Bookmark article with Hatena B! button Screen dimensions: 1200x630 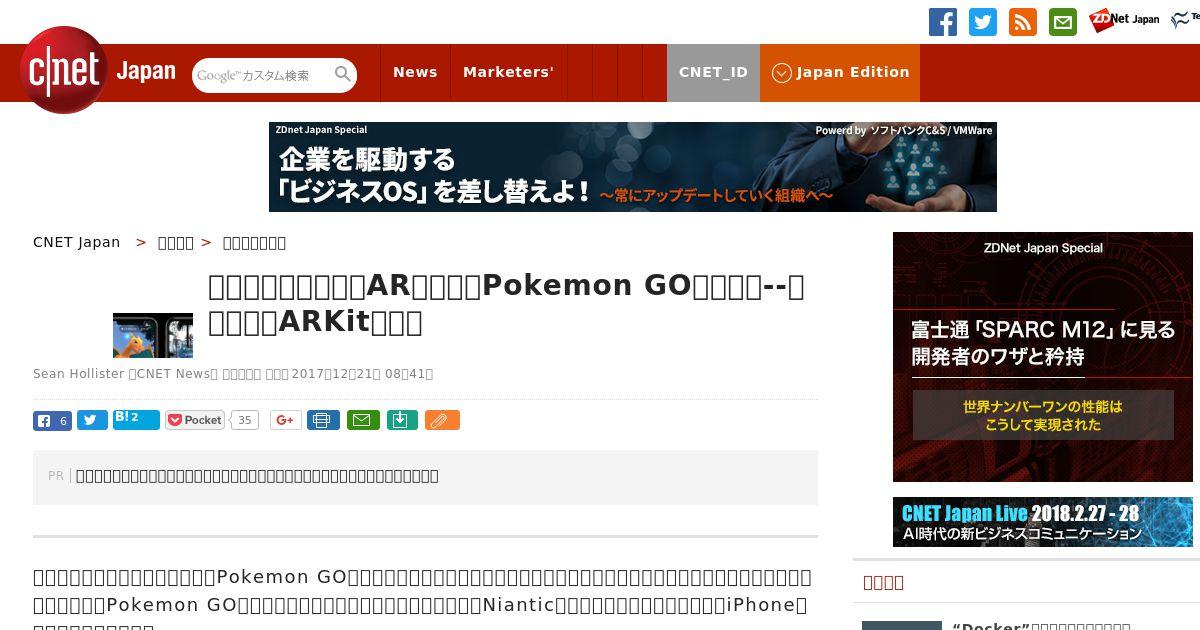click(136, 420)
